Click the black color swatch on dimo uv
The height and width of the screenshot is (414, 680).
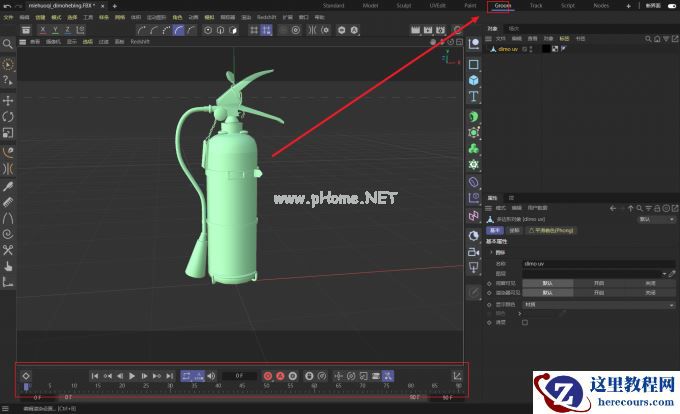(x=546, y=49)
